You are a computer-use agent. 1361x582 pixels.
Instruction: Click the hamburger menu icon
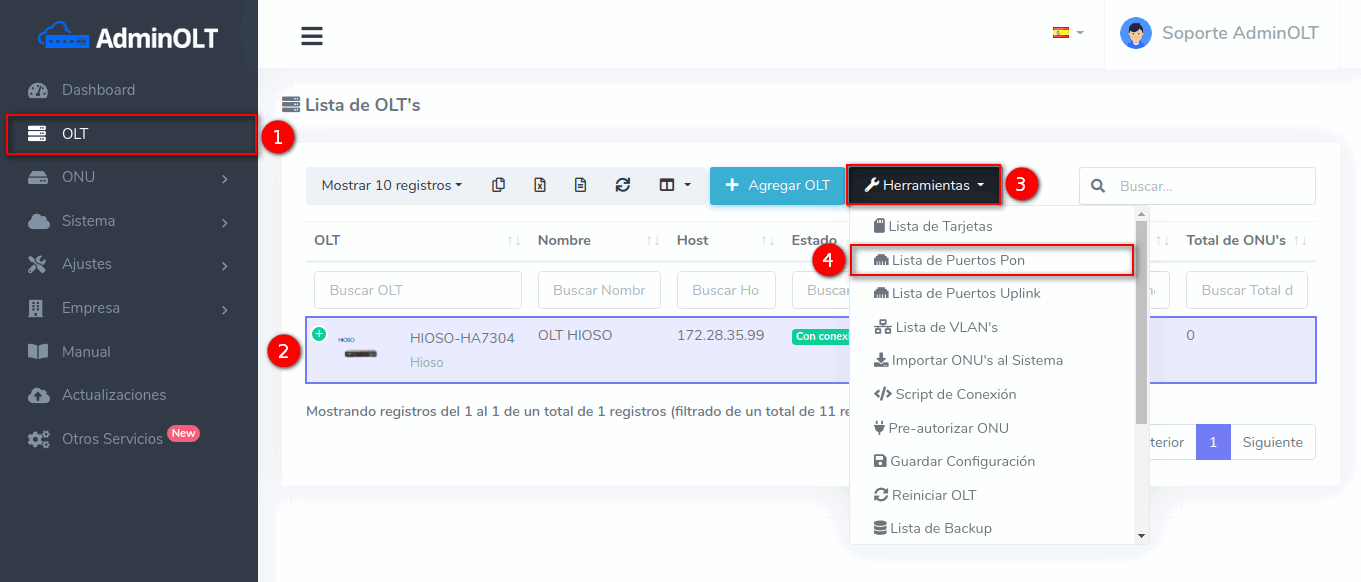[312, 36]
